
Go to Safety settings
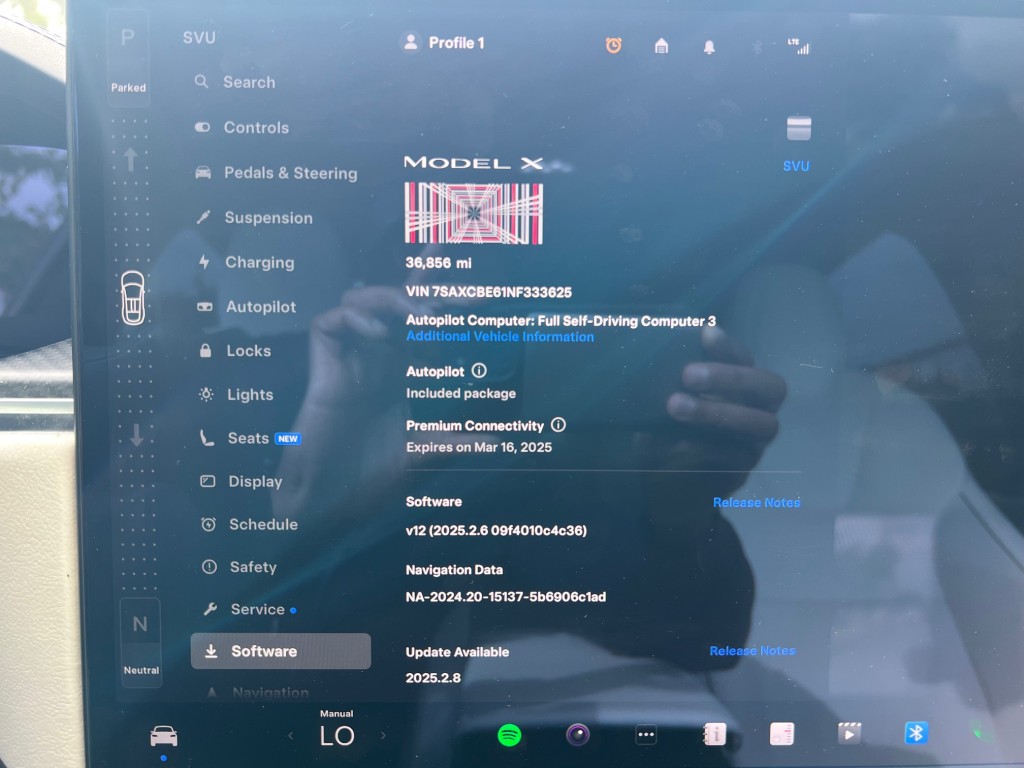(x=239, y=567)
